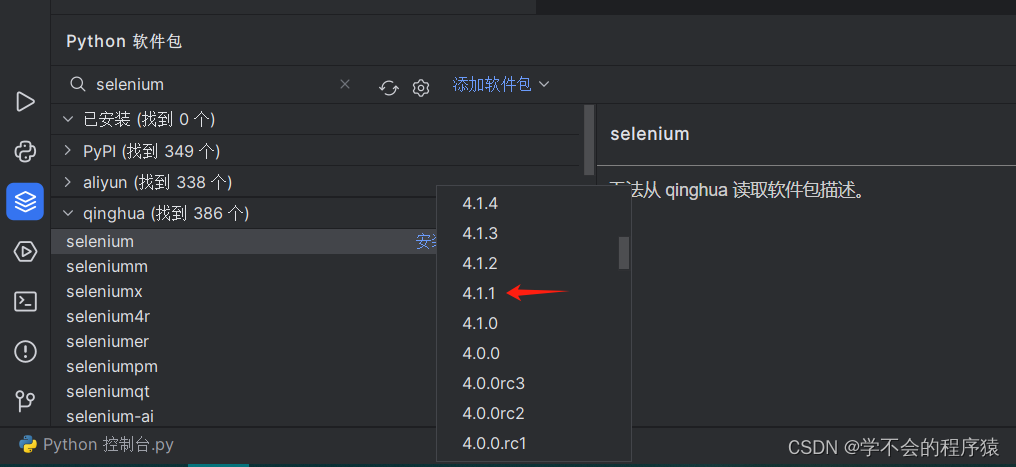Click the package list scrollbar thumb
The height and width of the screenshot is (467, 1016).
(x=589, y=140)
